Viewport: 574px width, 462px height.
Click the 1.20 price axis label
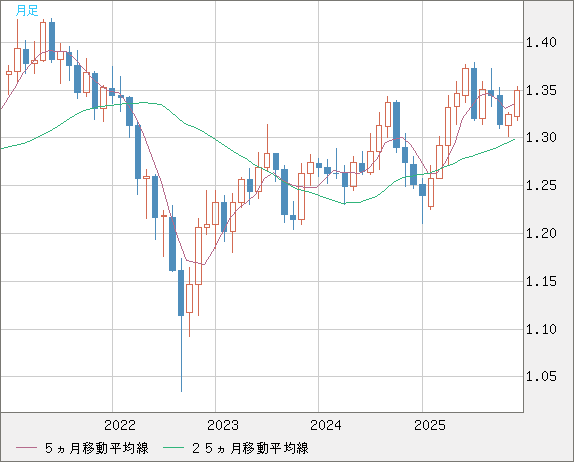(x=541, y=233)
